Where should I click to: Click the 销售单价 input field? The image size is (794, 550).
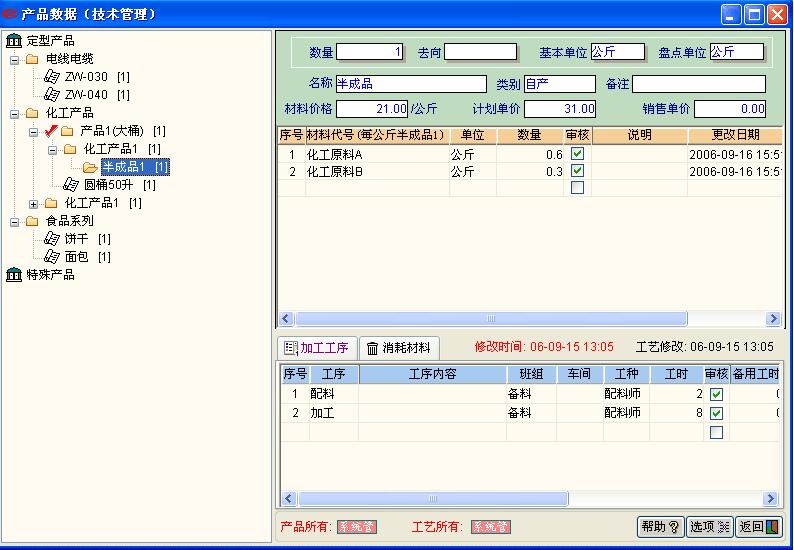coord(730,109)
